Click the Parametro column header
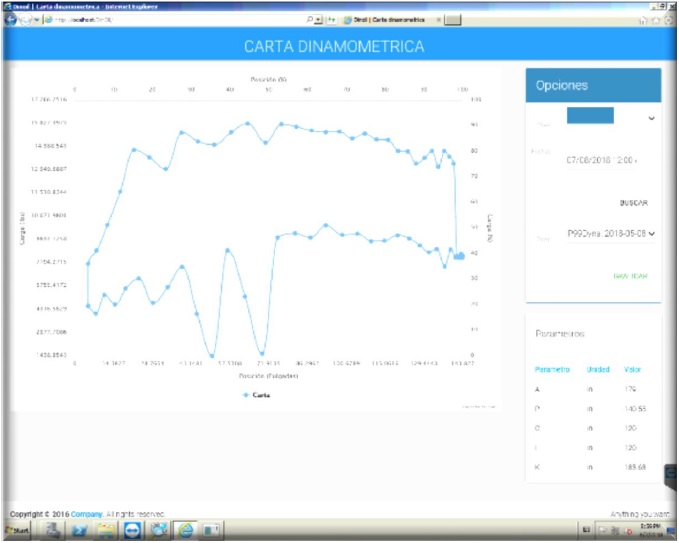 point(552,369)
